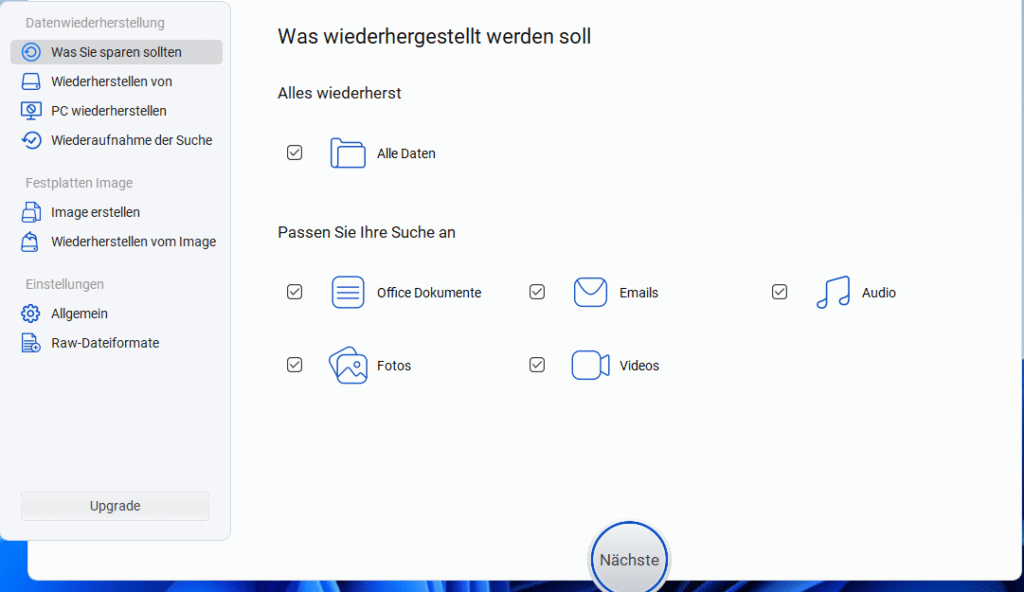Click the Emails envelope icon
Image resolution: width=1024 pixels, height=592 pixels.
click(x=590, y=293)
